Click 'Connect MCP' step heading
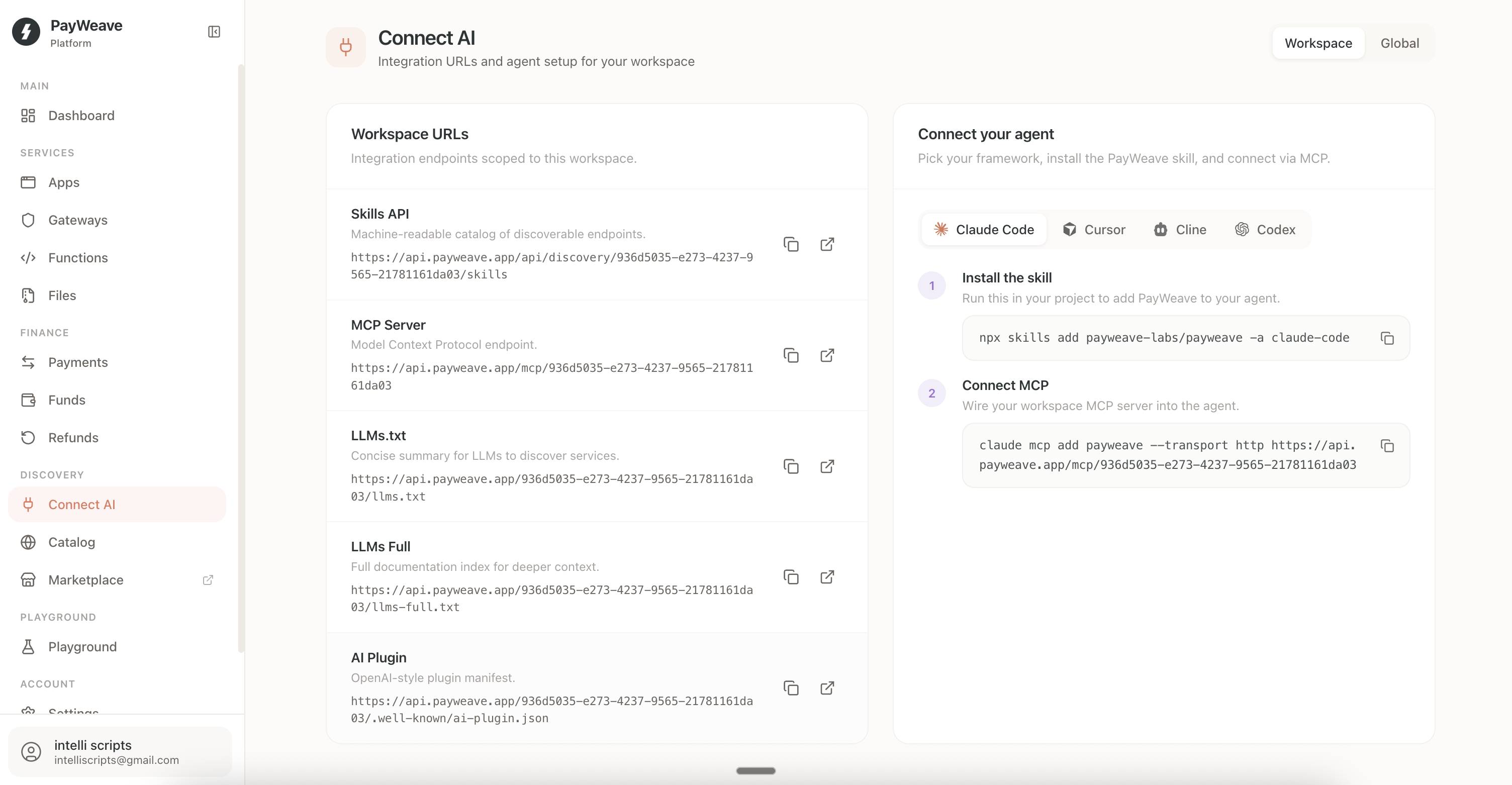 [1005, 385]
